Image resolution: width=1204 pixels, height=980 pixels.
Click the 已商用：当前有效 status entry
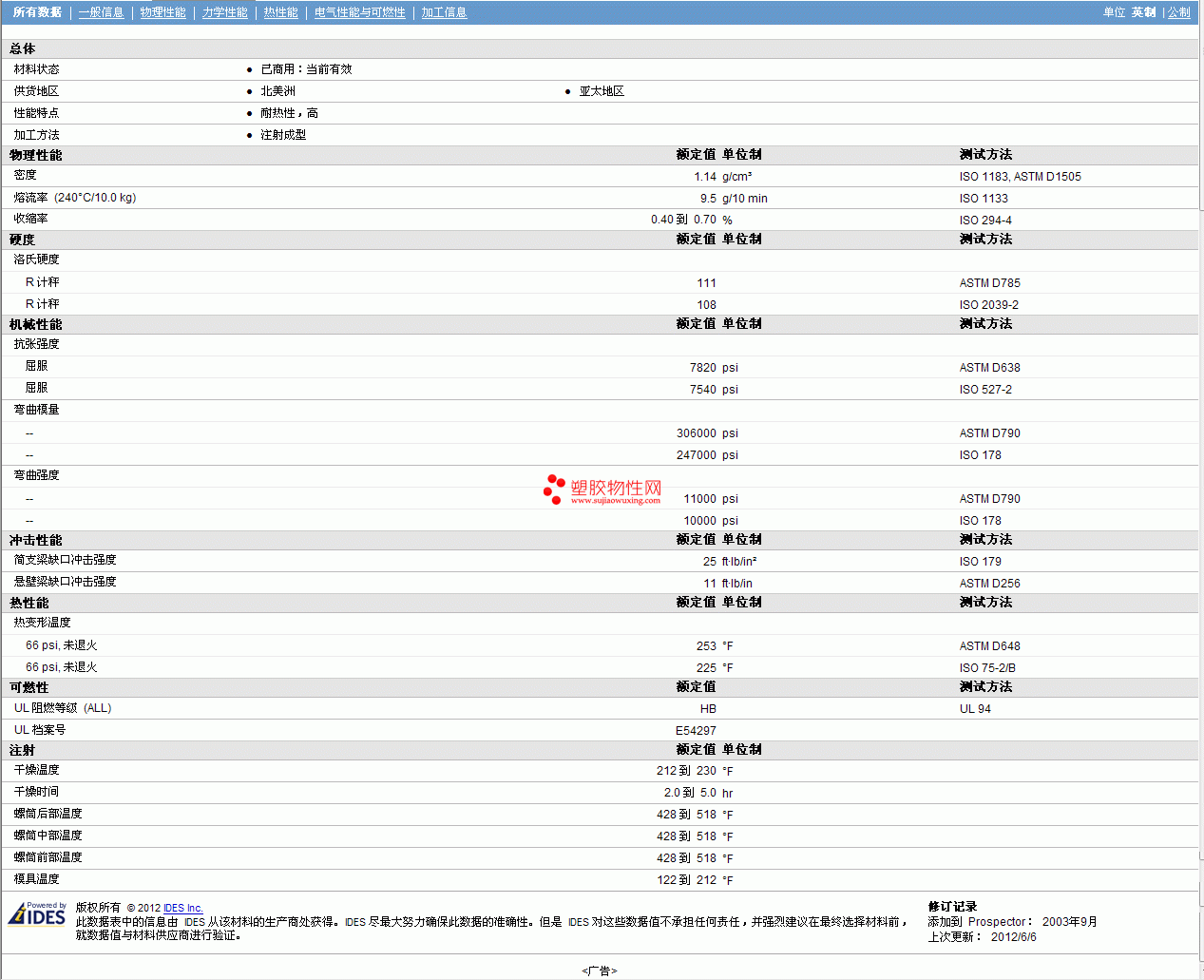(x=306, y=69)
